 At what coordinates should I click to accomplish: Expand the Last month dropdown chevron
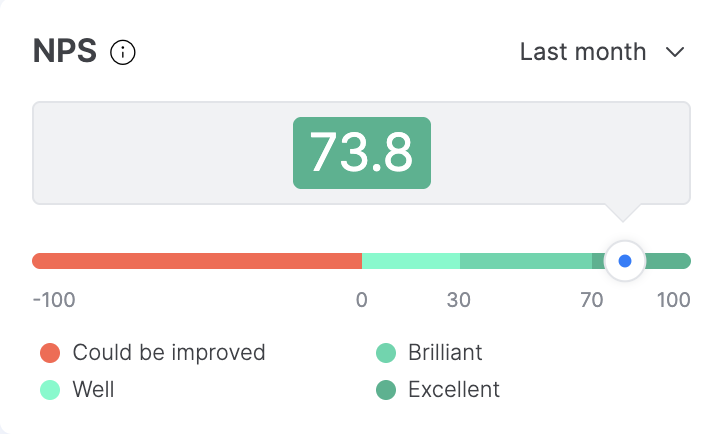coord(675,52)
